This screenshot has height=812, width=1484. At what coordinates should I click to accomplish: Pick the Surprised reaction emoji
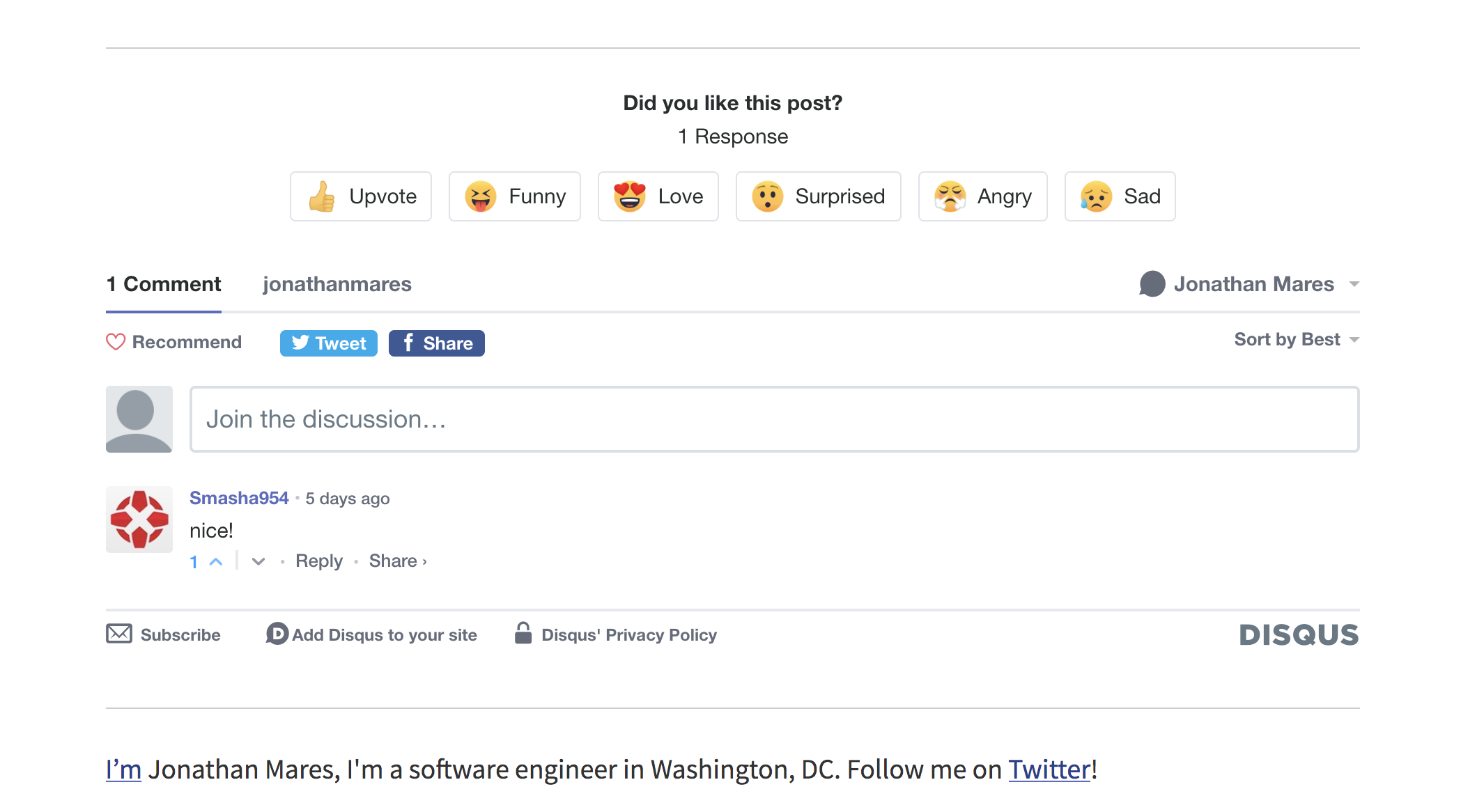click(768, 197)
